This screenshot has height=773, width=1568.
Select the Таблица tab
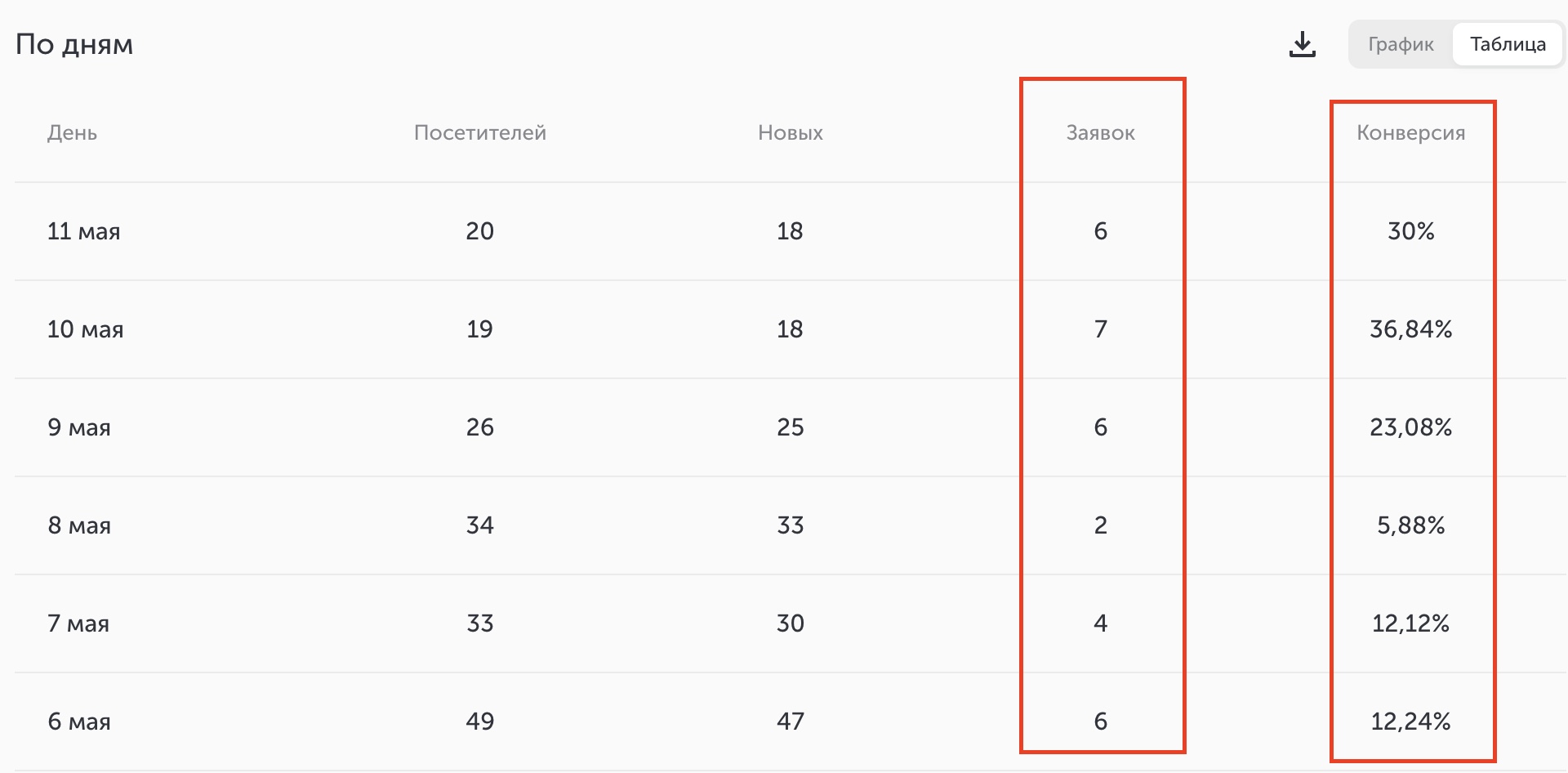click(x=1508, y=44)
